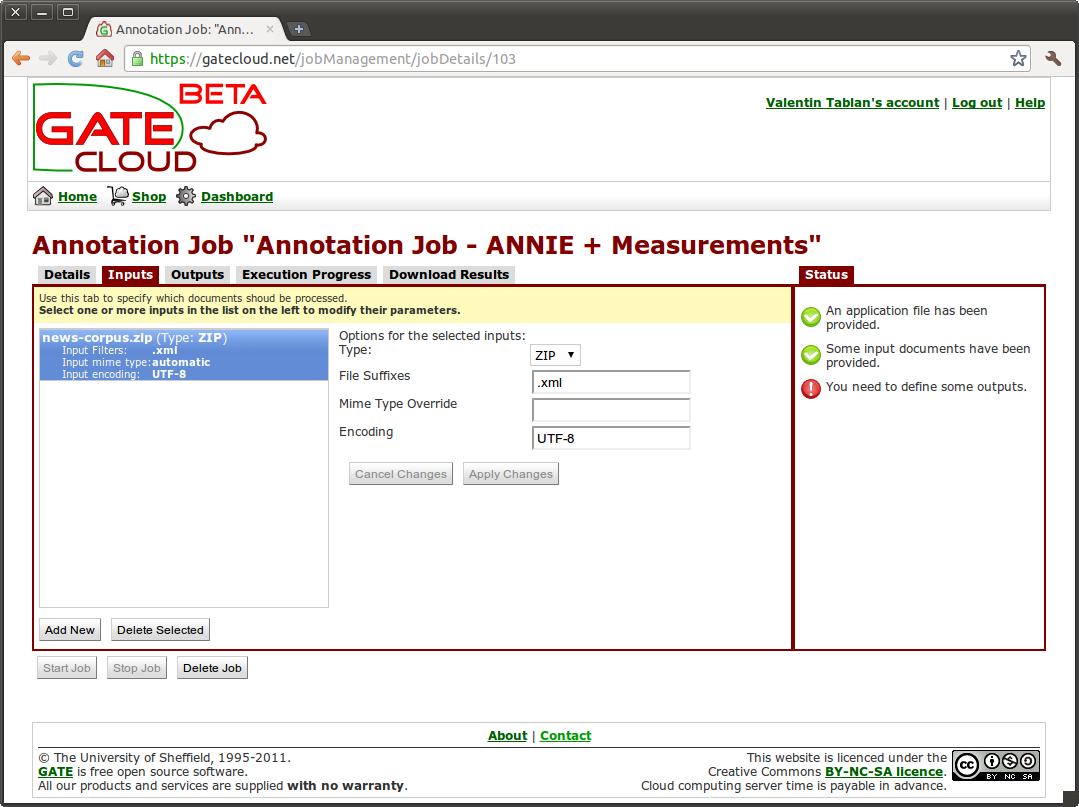Click the browser home icon
This screenshot has height=807, width=1079.
[105, 58]
